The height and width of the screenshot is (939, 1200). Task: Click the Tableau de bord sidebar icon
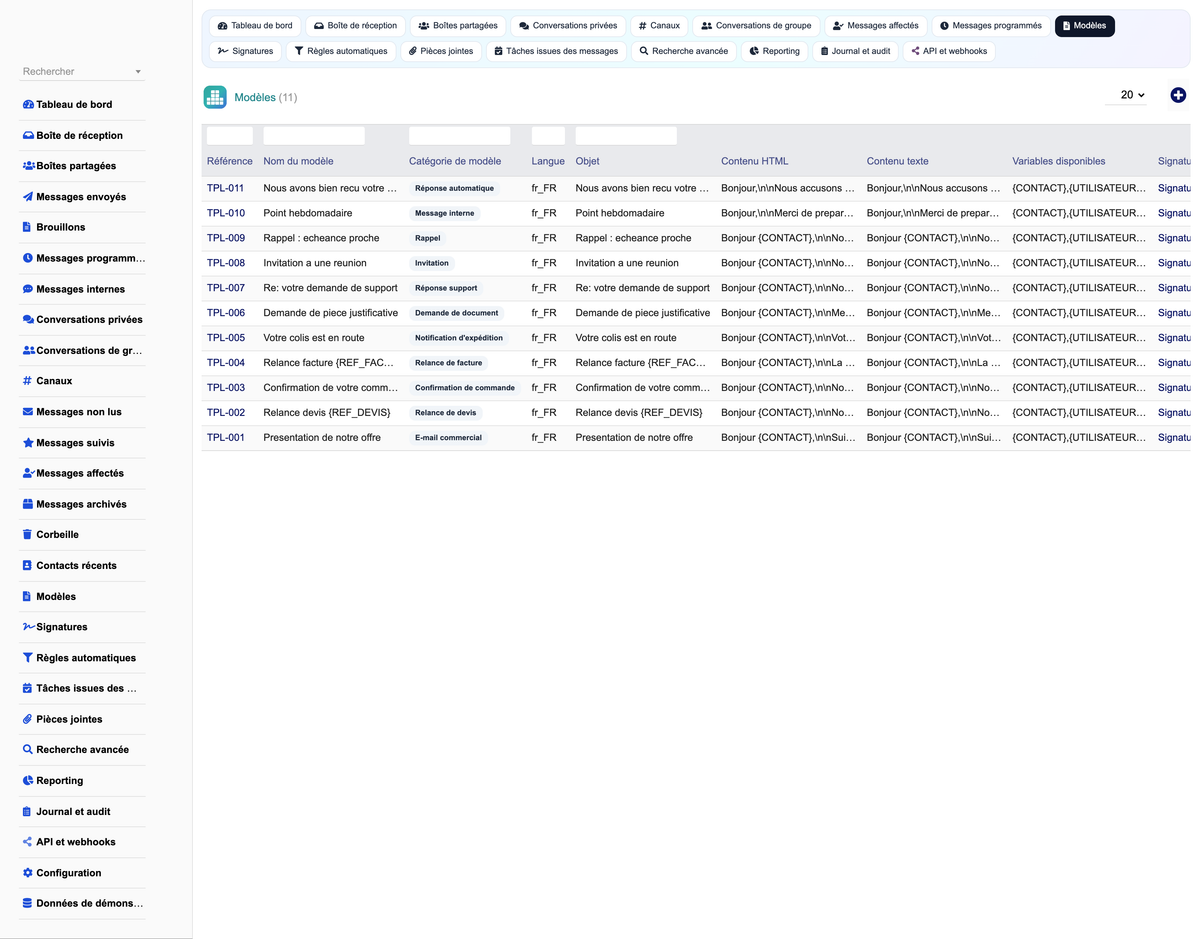[28, 104]
